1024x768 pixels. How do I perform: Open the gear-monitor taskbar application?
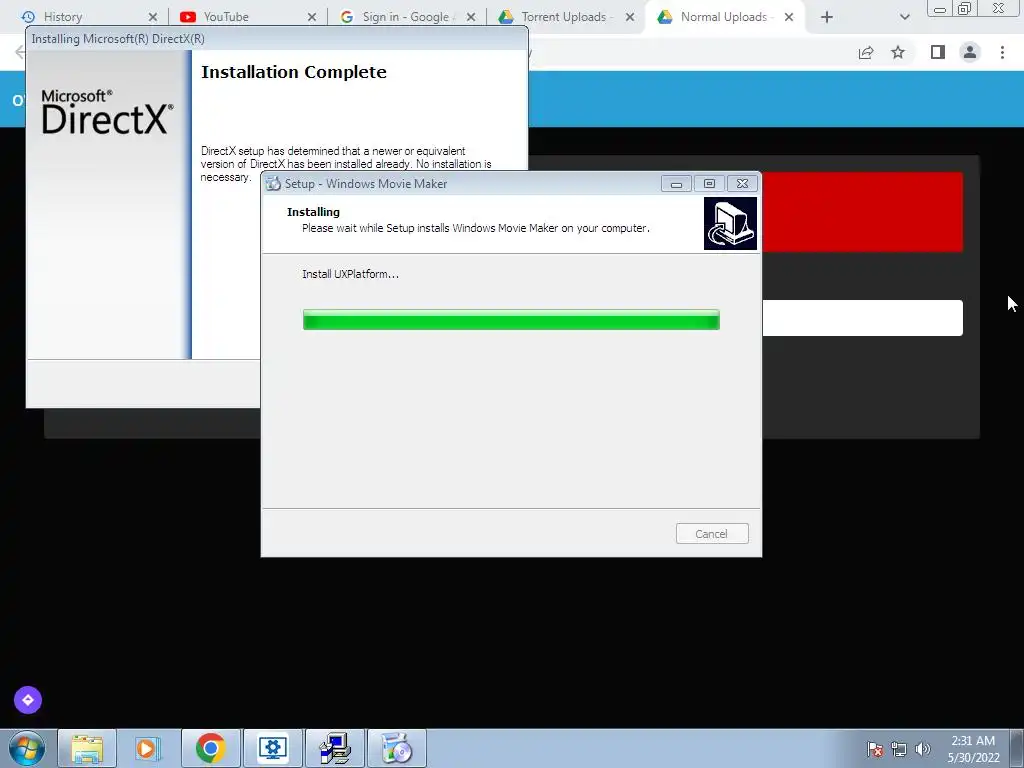(x=272, y=748)
